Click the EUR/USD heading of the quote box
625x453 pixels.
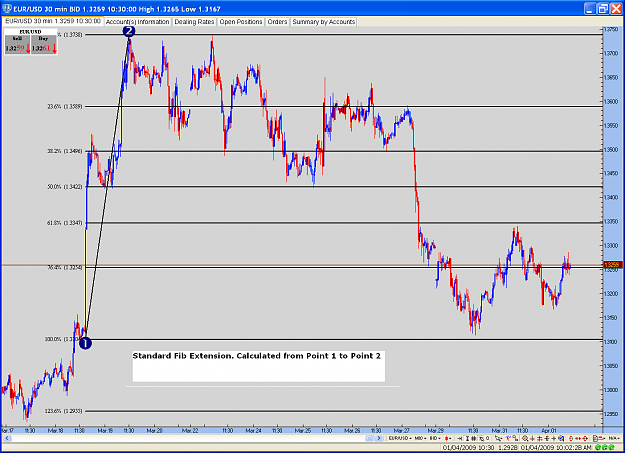point(31,32)
